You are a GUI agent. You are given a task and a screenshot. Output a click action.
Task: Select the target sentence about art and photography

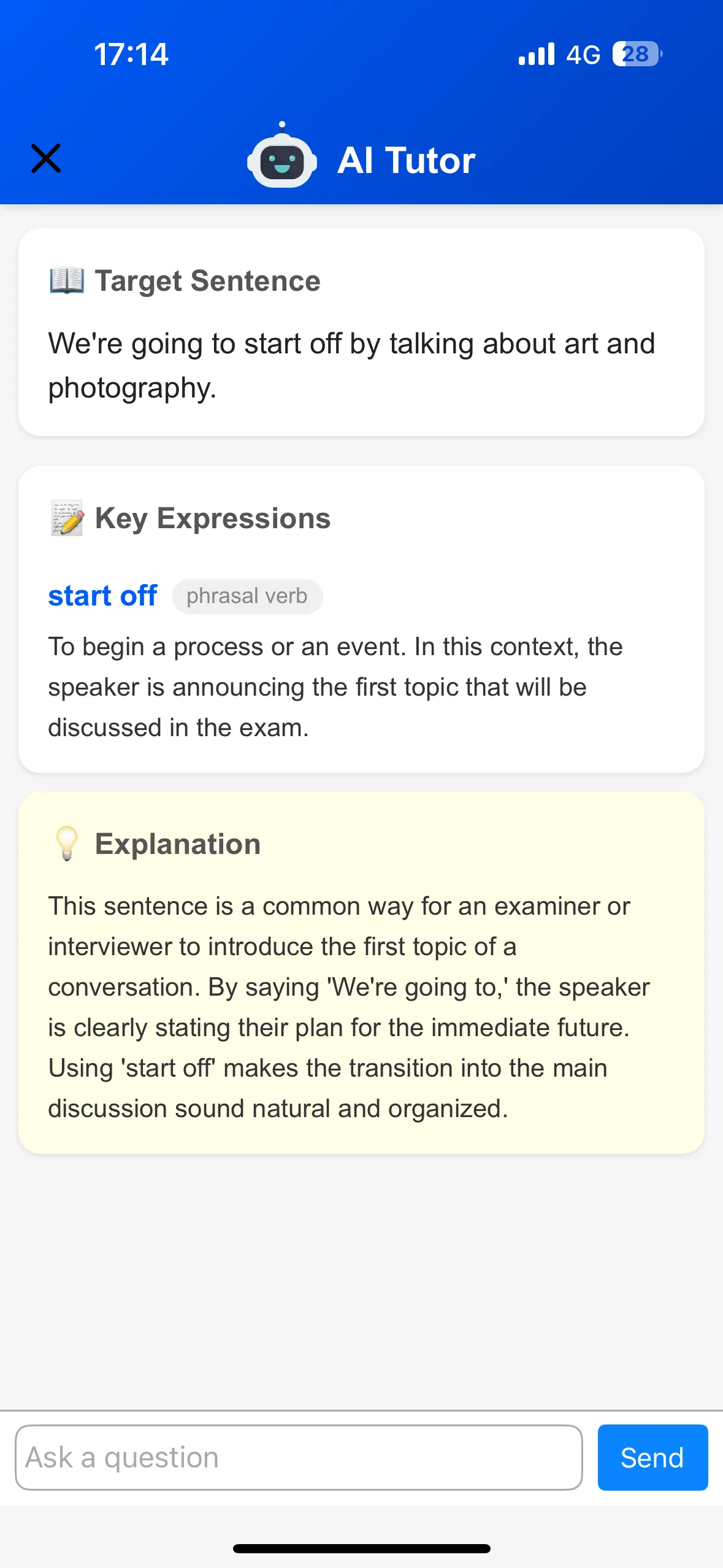pyautogui.click(x=351, y=365)
